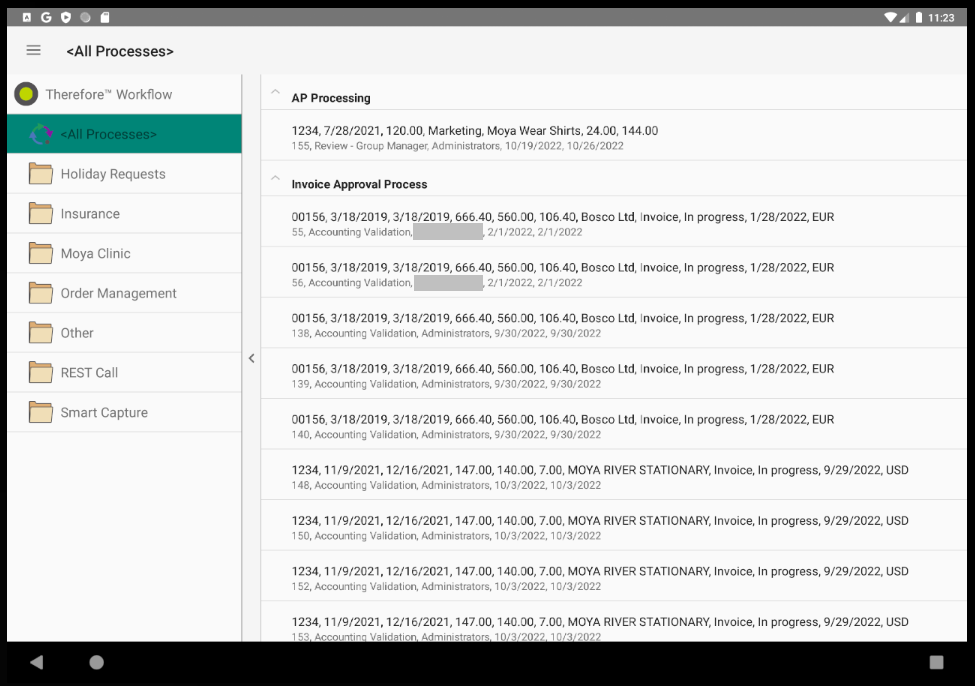
Task: Click the <All Processes> title in top bar
Action: (120, 51)
